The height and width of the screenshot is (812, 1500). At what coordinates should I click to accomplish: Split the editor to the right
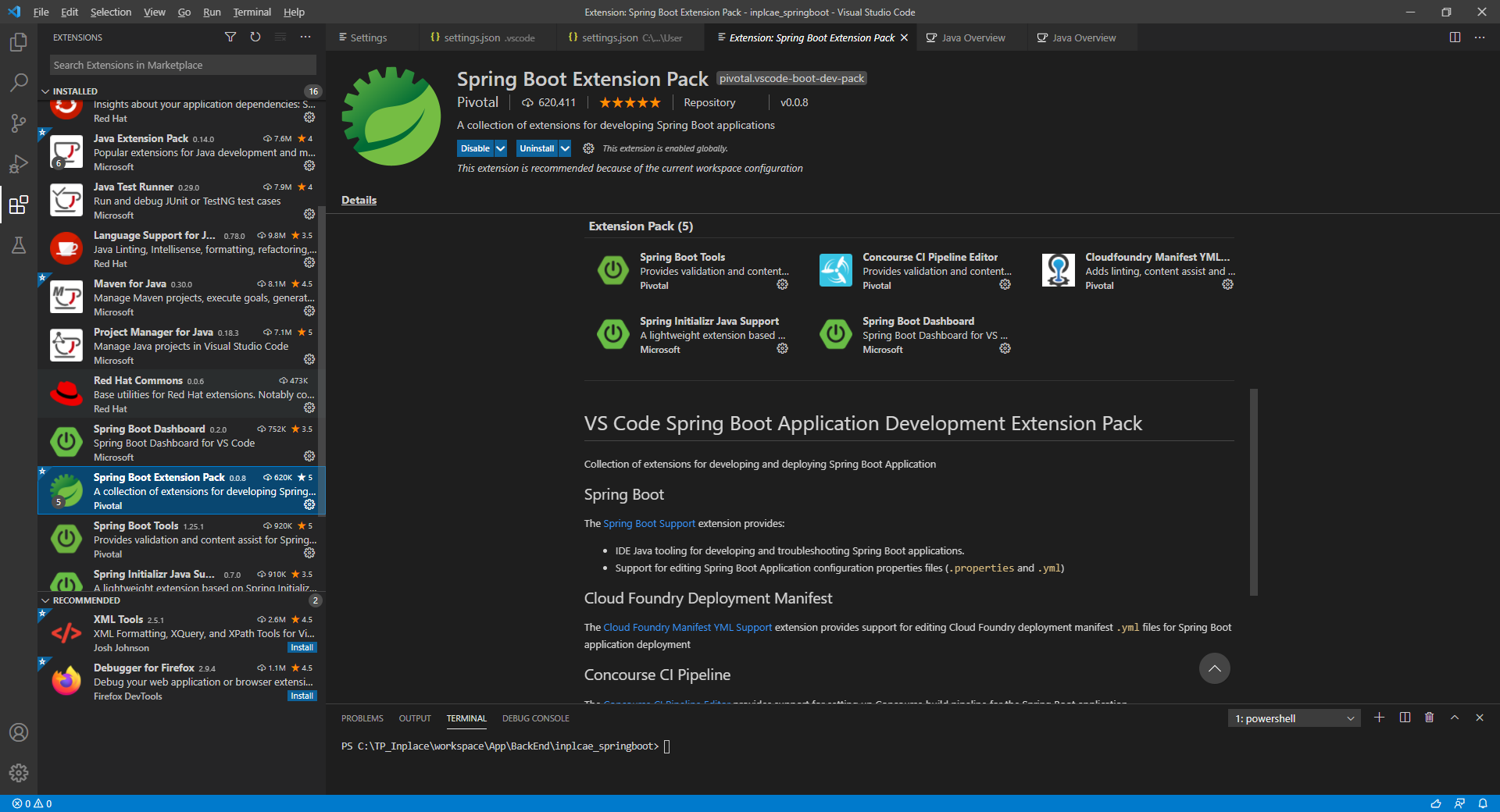(x=1455, y=37)
